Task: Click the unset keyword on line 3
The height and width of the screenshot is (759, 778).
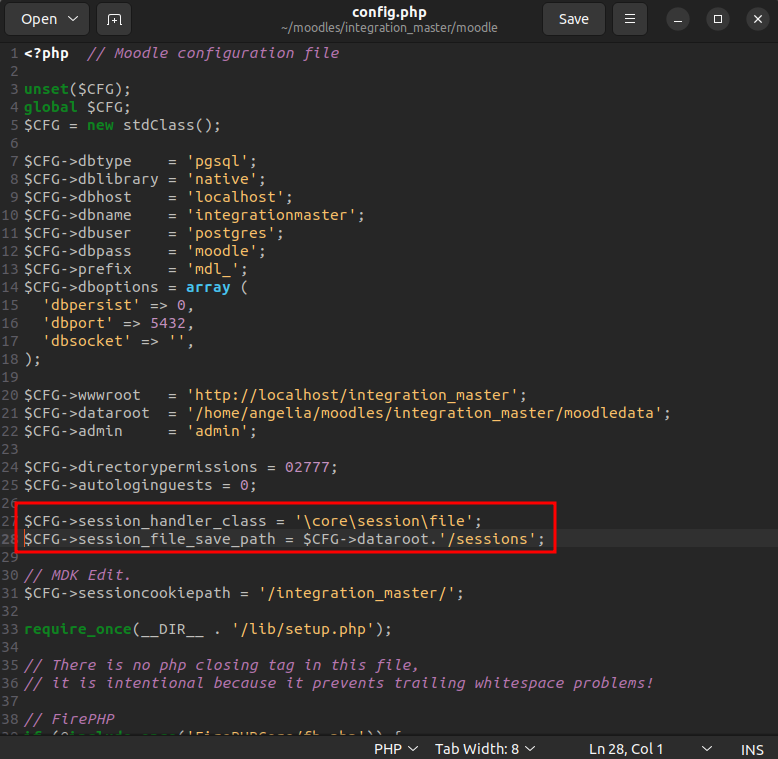Action: tap(47, 89)
